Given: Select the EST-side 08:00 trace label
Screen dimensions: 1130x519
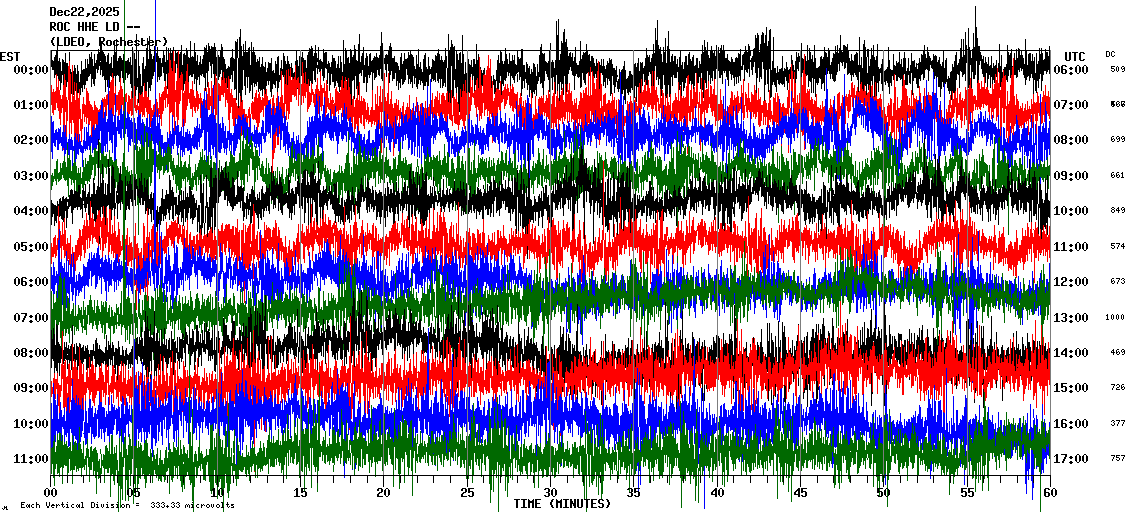Looking at the screenshot, I should click(x=30, y=352).
